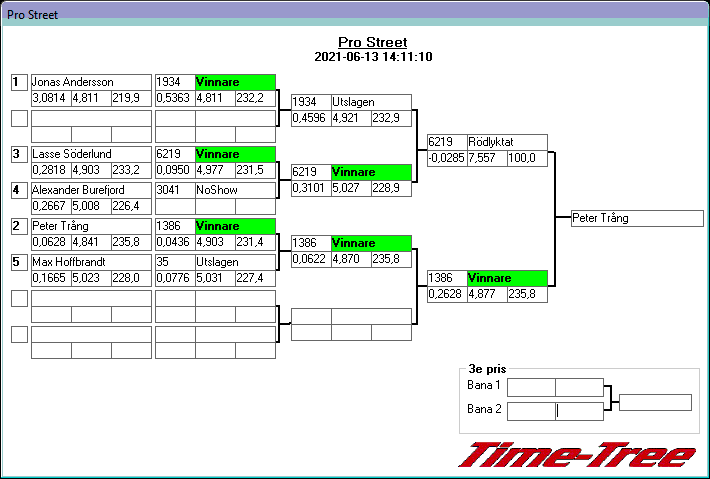Click the Time-Tree logo

[577, 455]
